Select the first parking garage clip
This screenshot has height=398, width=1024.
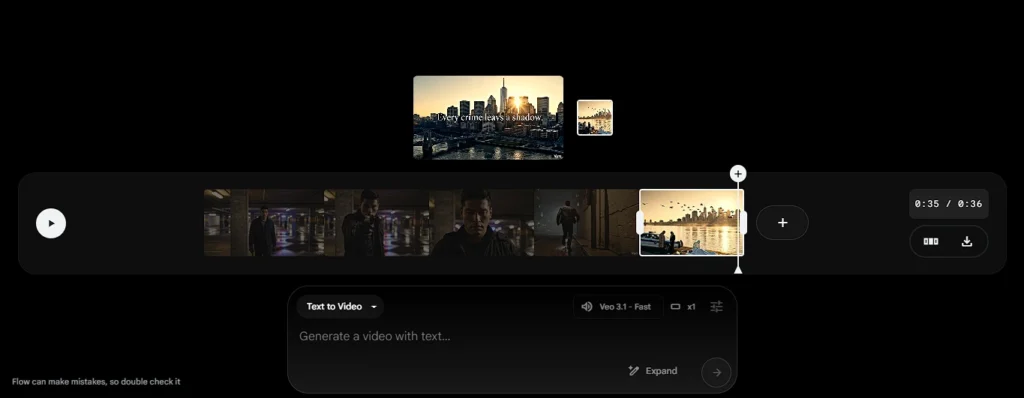264,223
